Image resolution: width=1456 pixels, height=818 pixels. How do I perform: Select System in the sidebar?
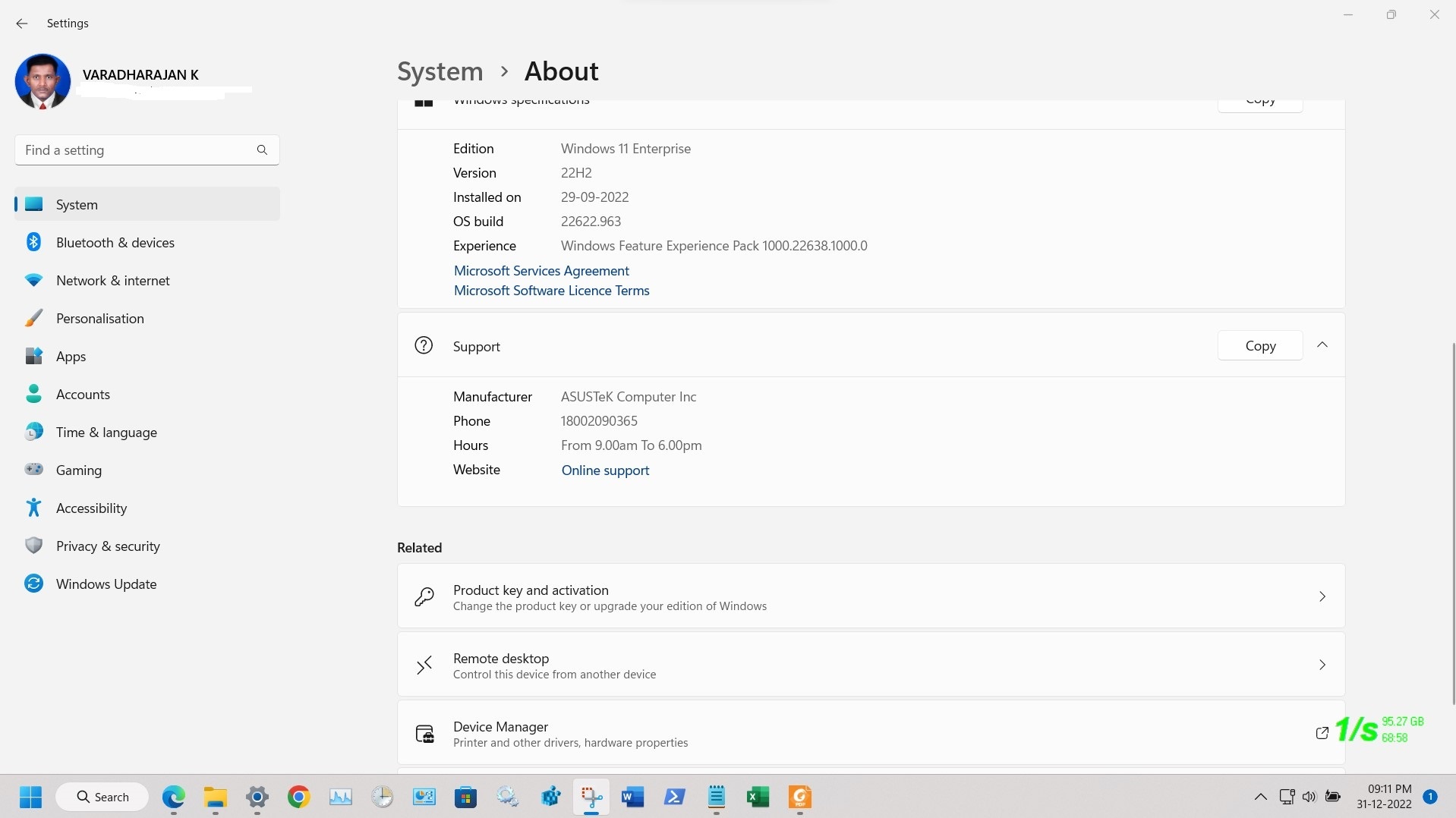pos(147,204)
